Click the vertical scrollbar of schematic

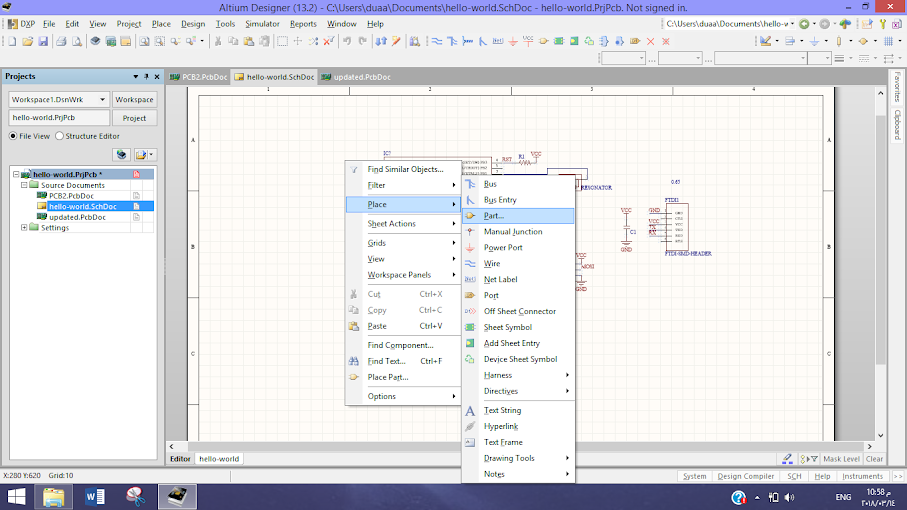pos(880,240)
